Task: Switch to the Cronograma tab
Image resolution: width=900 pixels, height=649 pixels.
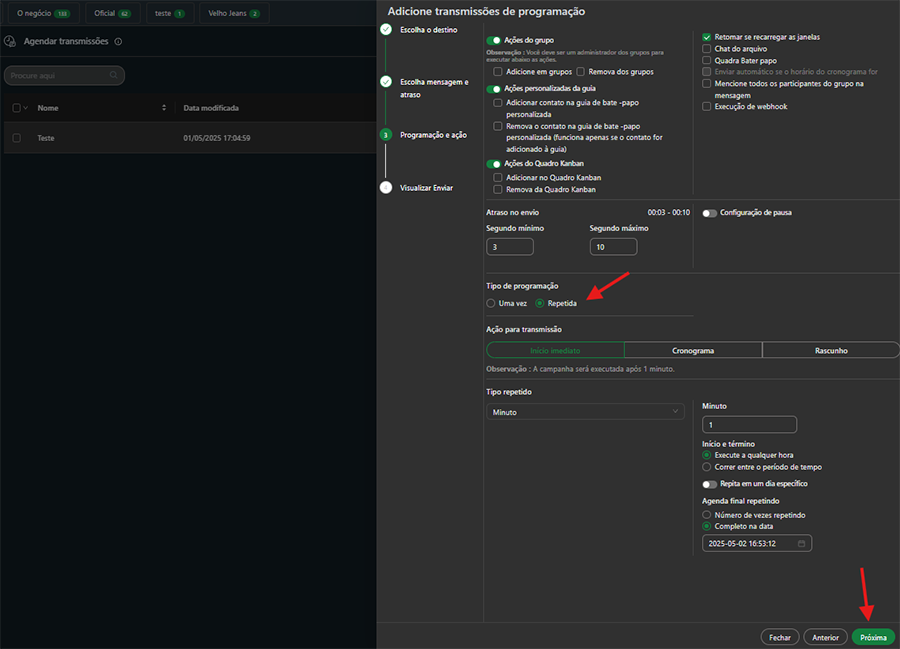Action: pyautogui.click(x=693, y=351)
